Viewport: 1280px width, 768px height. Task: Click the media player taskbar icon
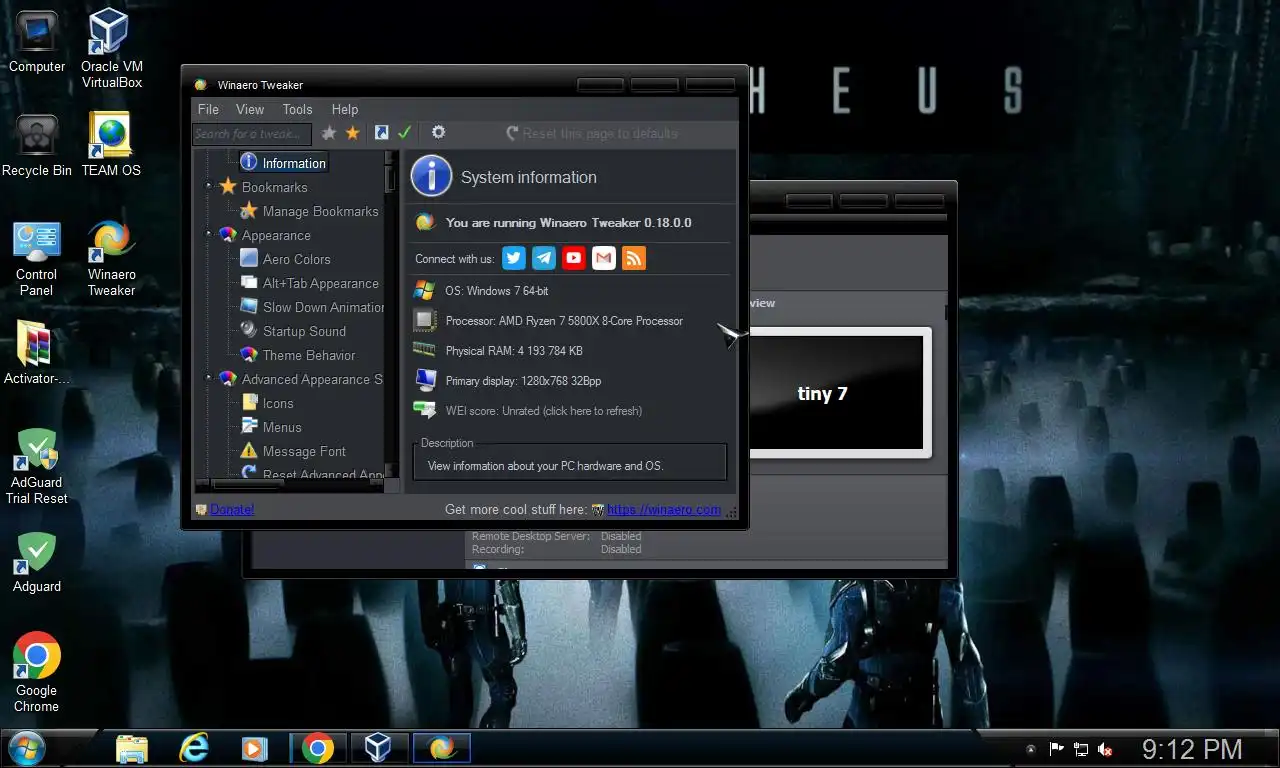coord(255,748)
